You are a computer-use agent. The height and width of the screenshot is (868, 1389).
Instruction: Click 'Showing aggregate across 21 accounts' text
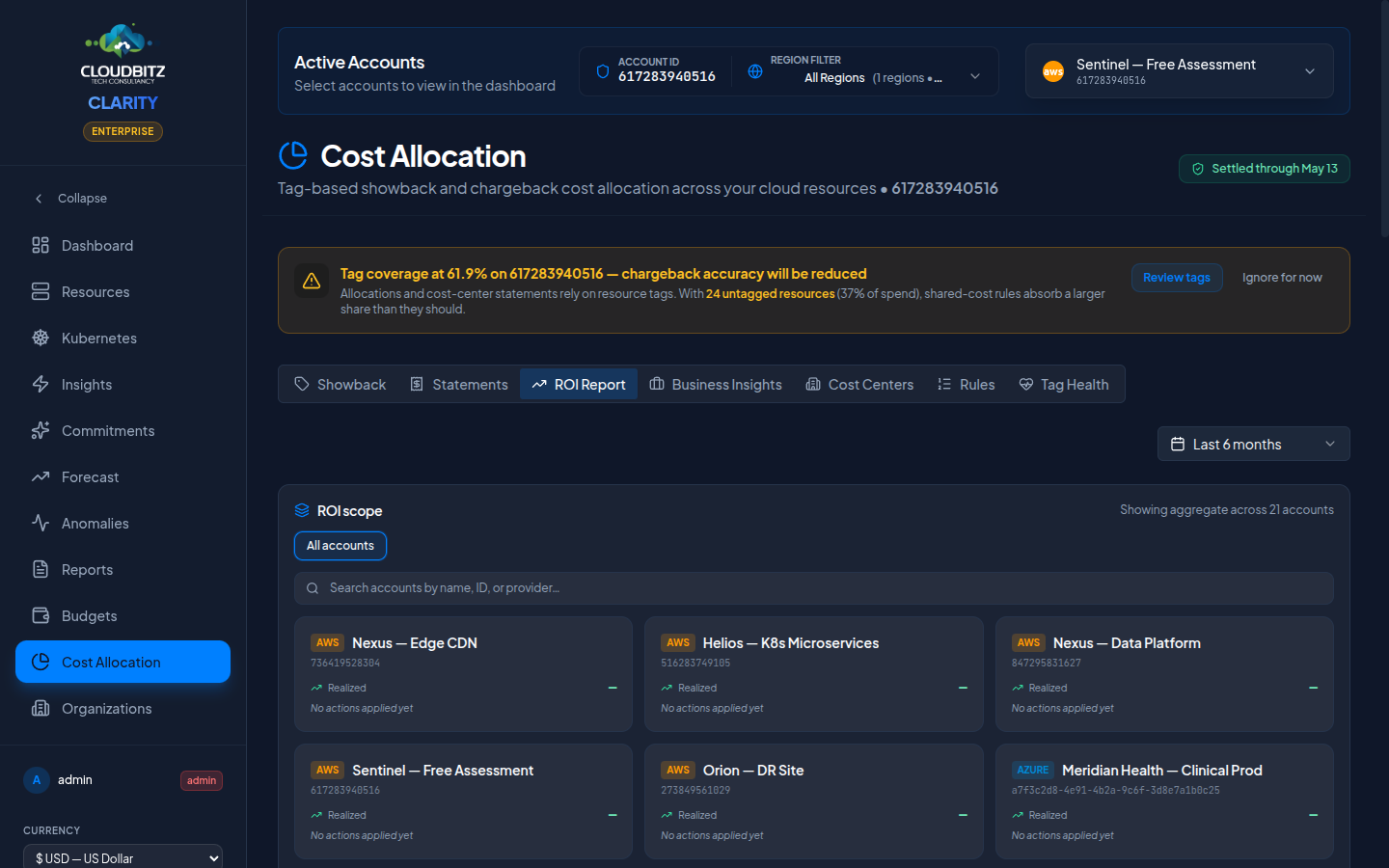click(x=1226, y=510)
